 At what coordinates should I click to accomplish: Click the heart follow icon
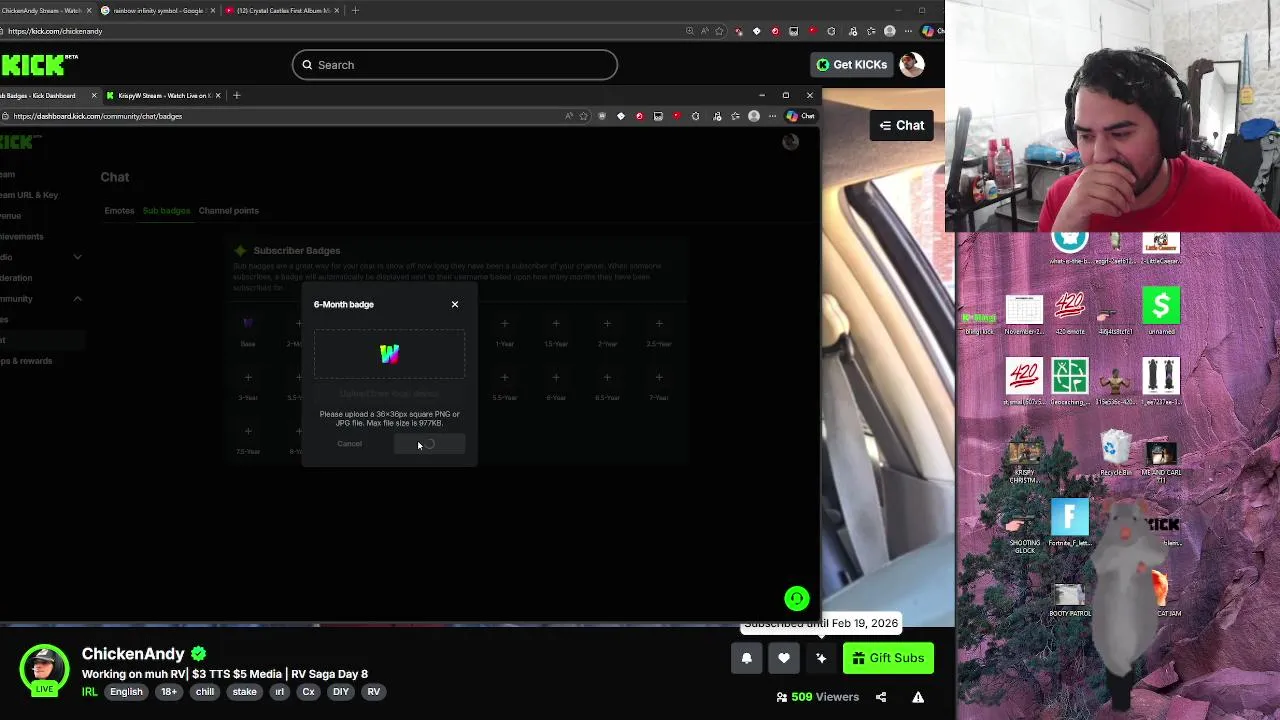(x=784, y=658)
